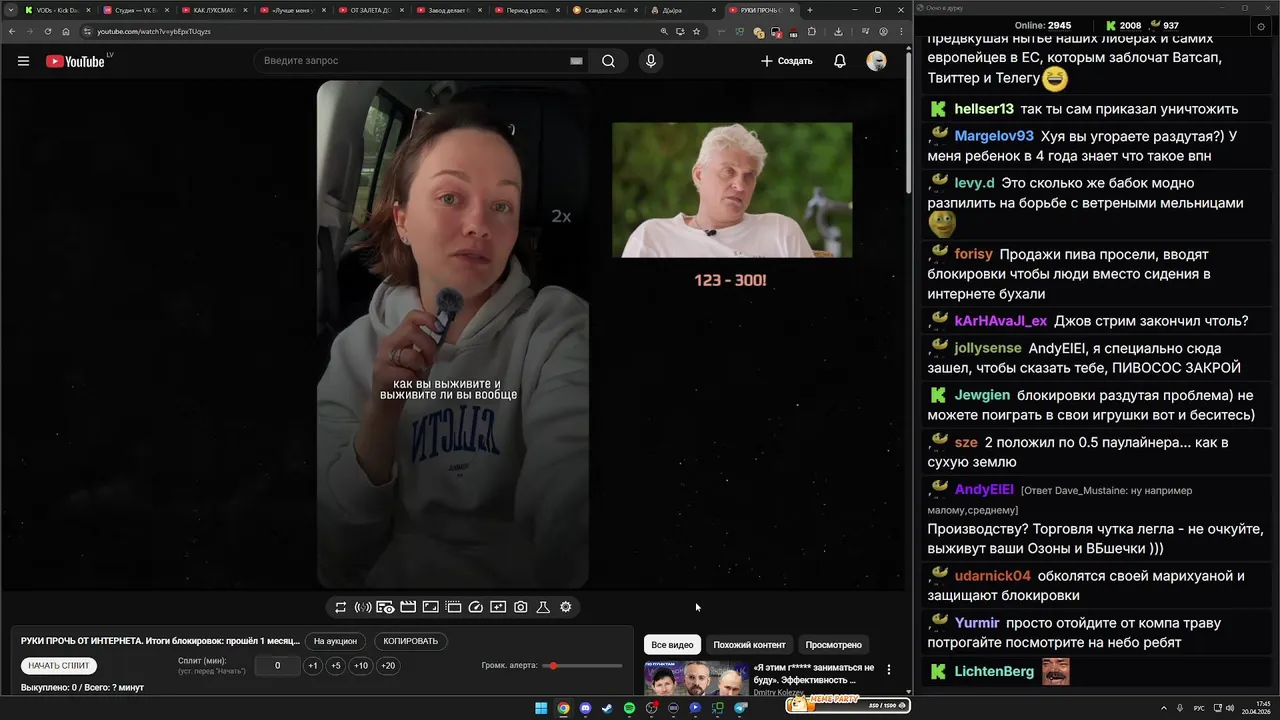Toggle the loop icon in player toolbar
Viewport: 1280px width, 720px height.
(341, 607)
